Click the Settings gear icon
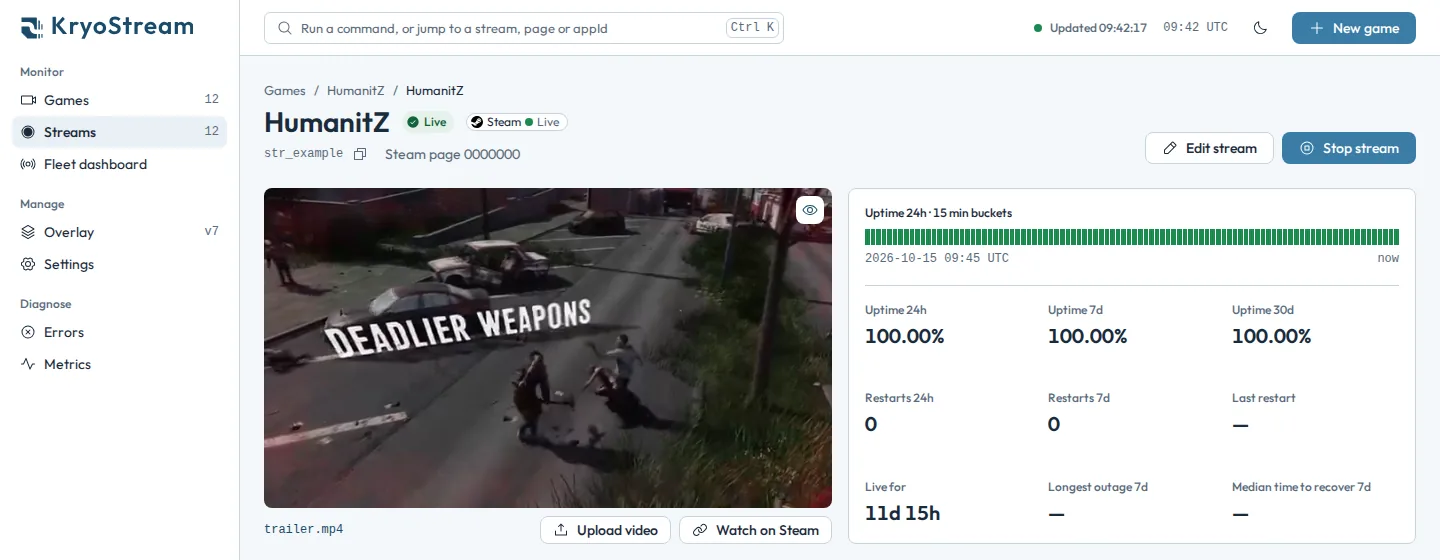The image size is (1440, 560). pos(28,264)
